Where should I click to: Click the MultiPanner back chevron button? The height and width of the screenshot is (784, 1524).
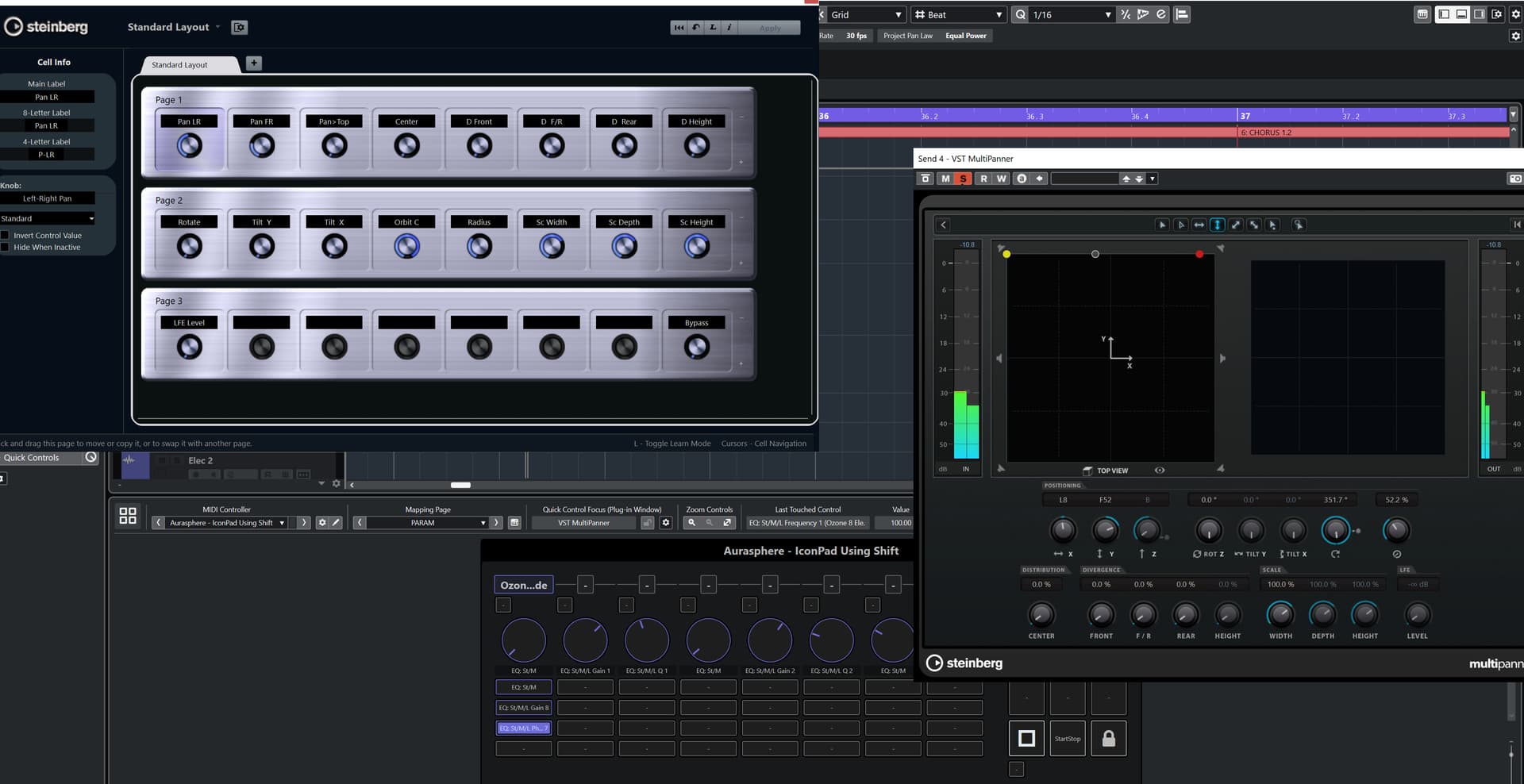coord(943,225)
